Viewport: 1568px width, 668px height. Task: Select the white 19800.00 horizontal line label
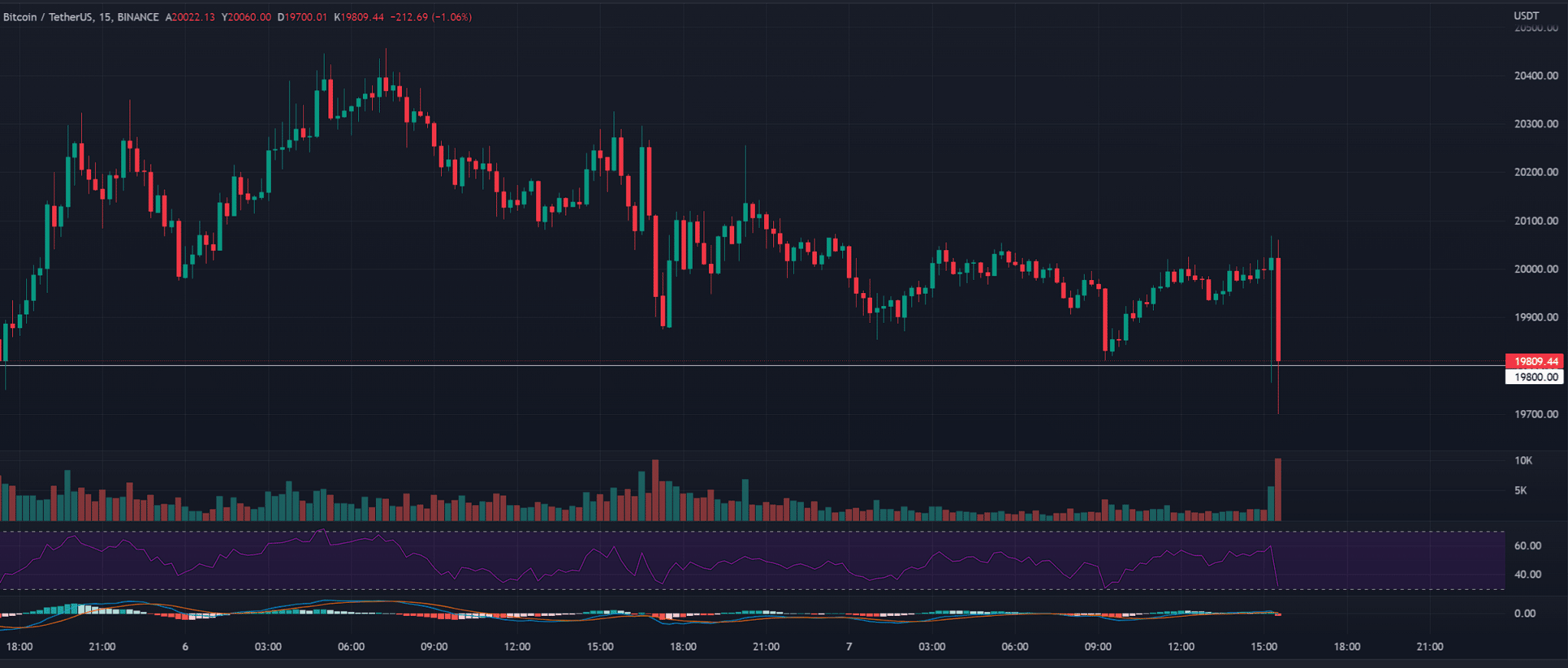point(1534,376)
